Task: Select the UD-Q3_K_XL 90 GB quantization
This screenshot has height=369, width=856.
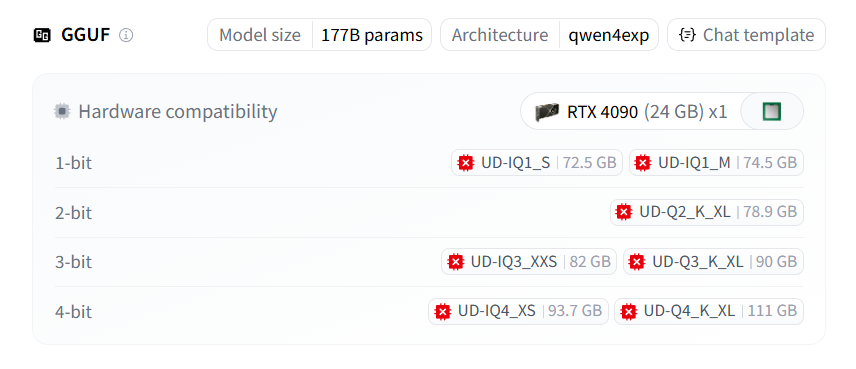Action: (714, 262)
